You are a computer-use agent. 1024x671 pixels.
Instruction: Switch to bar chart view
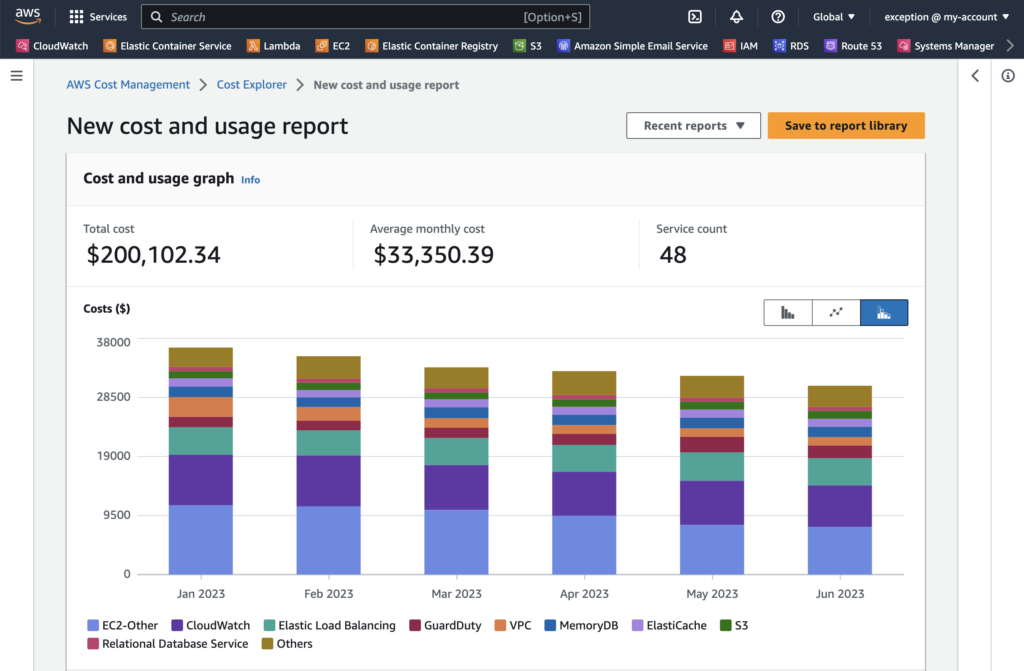[x=788, y=312]
